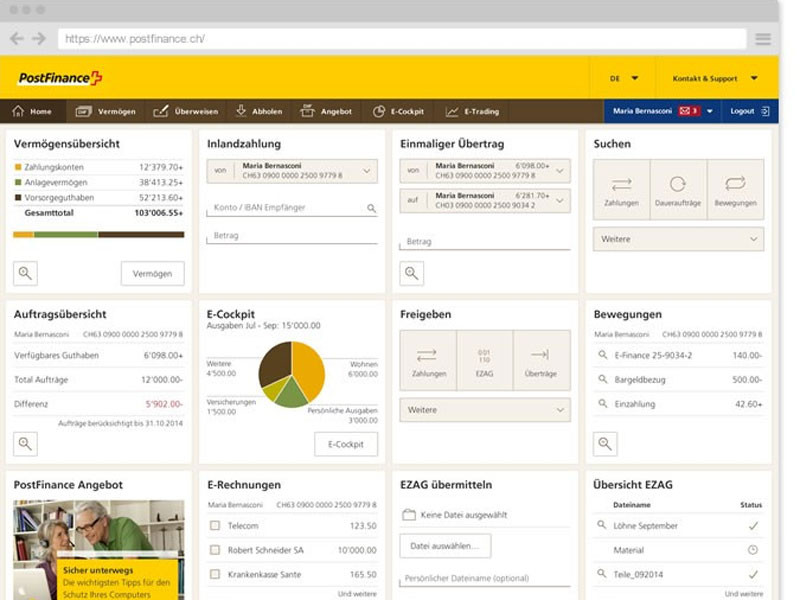This screenshot has height=600, width=800.
Task: Click the browser address bar
Action: click(x=402, y=39)
